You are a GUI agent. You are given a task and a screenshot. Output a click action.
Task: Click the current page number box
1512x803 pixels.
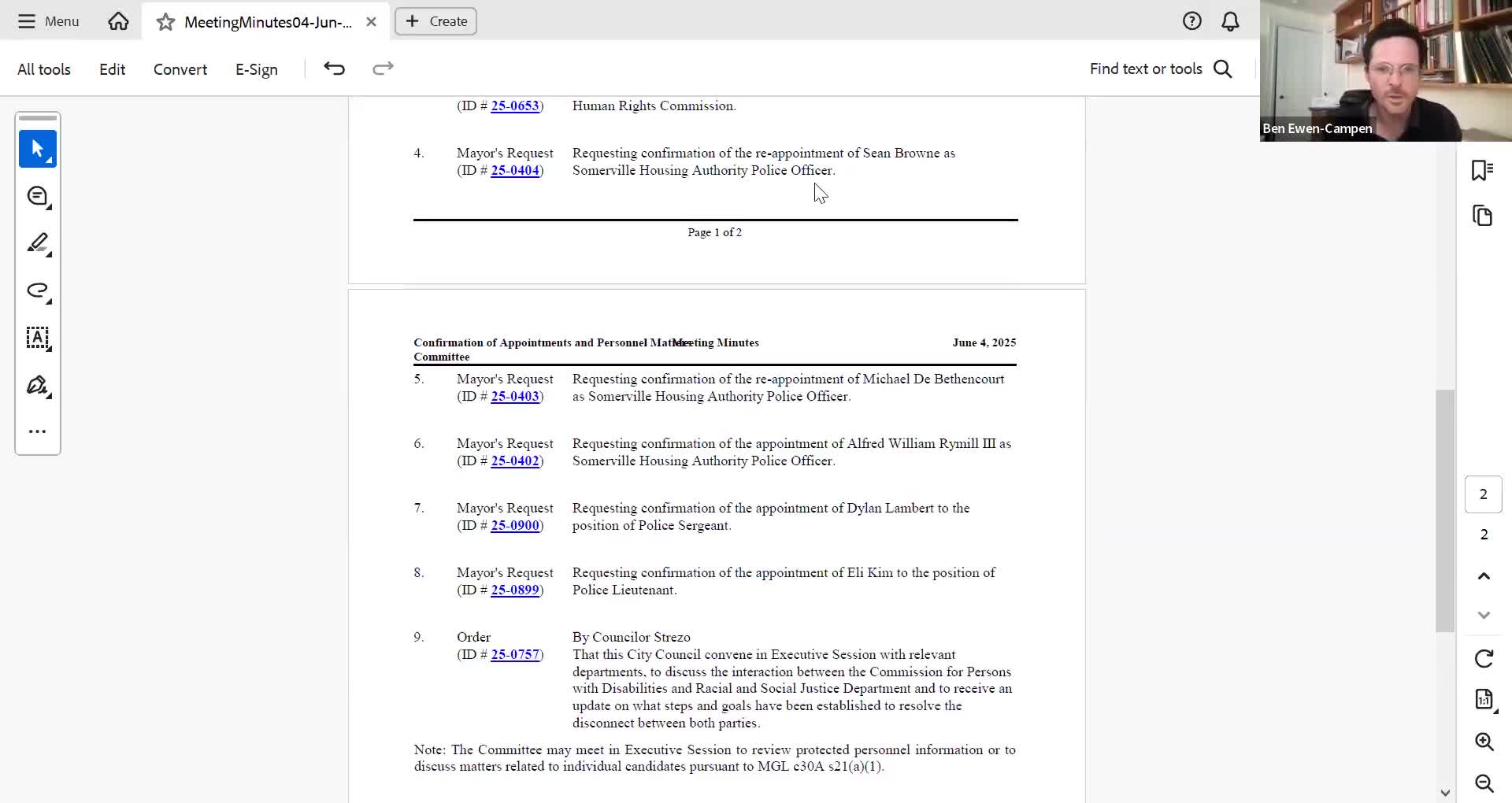tap(1484, 494)
